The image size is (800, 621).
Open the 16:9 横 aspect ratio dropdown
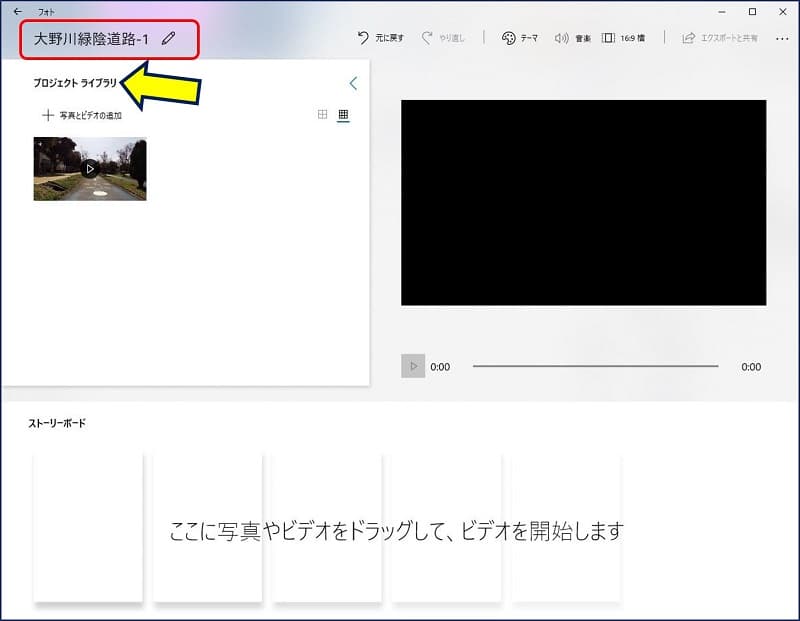623,38
